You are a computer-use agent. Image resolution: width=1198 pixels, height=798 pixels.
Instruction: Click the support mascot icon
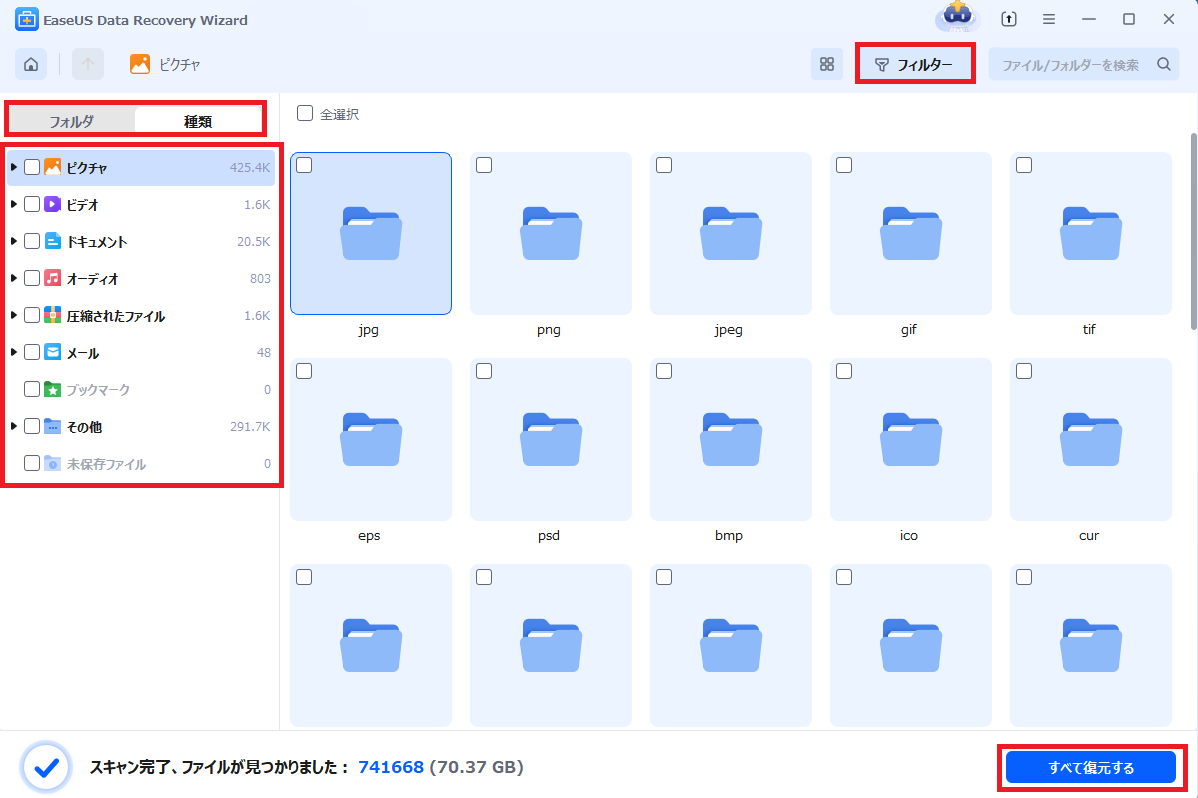[x=957, y=18]
